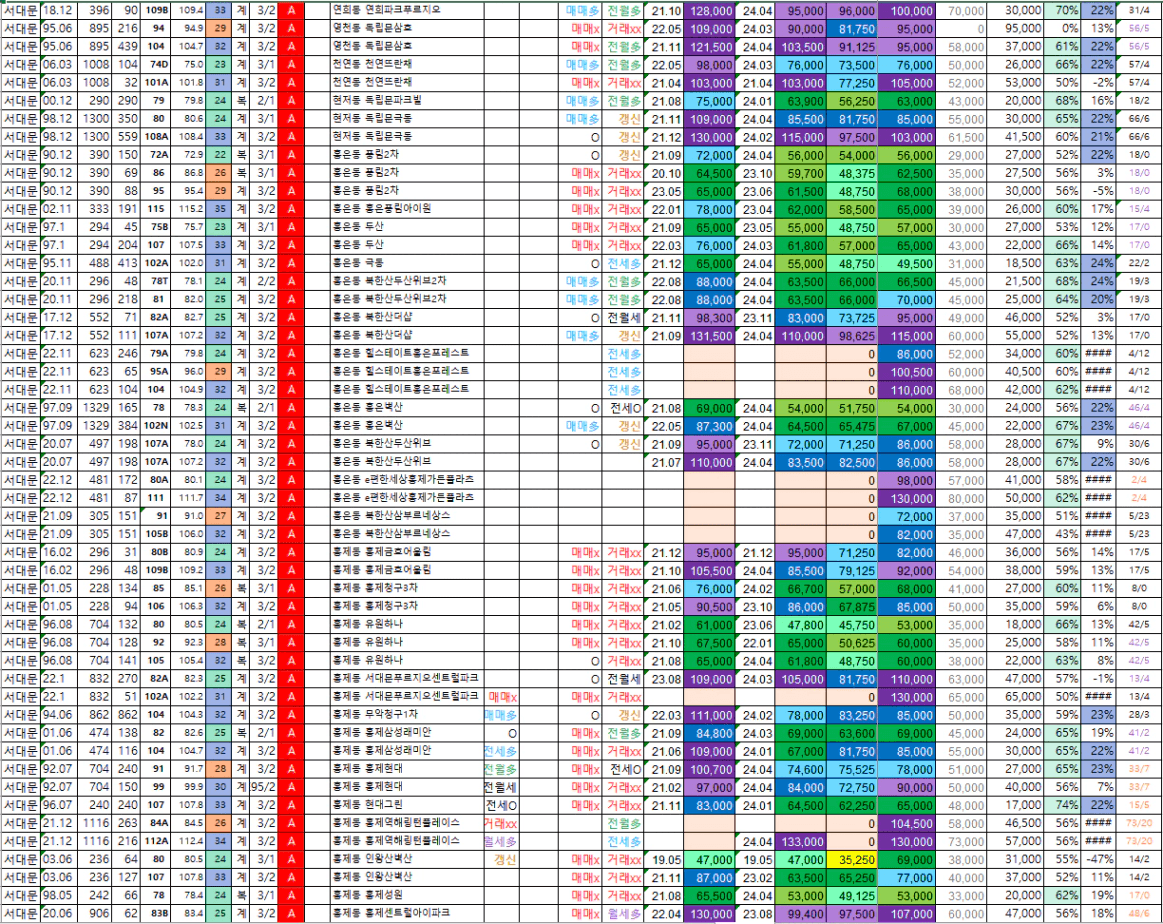Image resolution: width=1163 pixels, height=924 pixels.
Task: Click the cell with value 51,750
Action: [x=851, y=408]
